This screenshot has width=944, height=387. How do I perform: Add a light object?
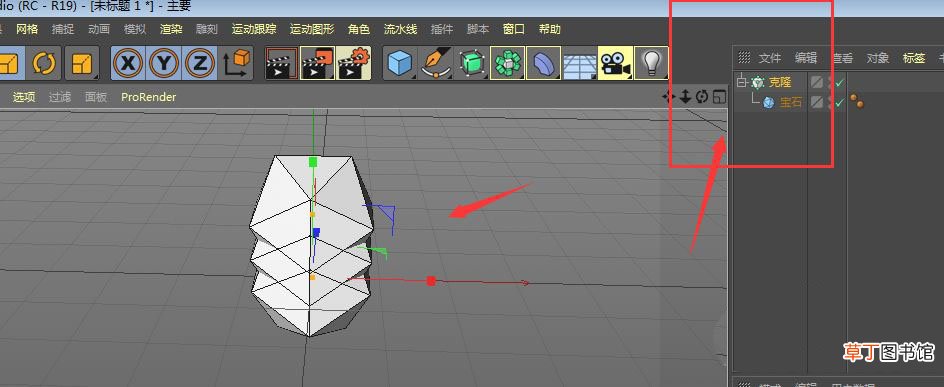click(651, 63)
